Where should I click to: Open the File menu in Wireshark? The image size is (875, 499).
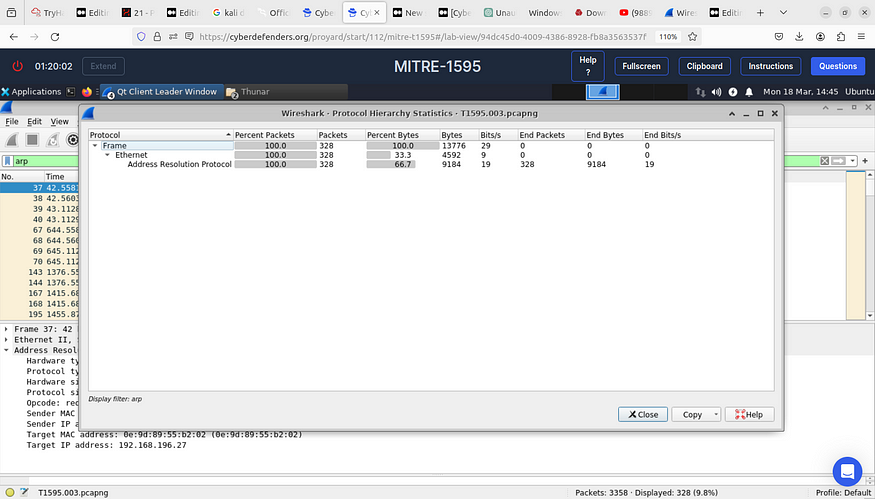(x=12, y=121)
